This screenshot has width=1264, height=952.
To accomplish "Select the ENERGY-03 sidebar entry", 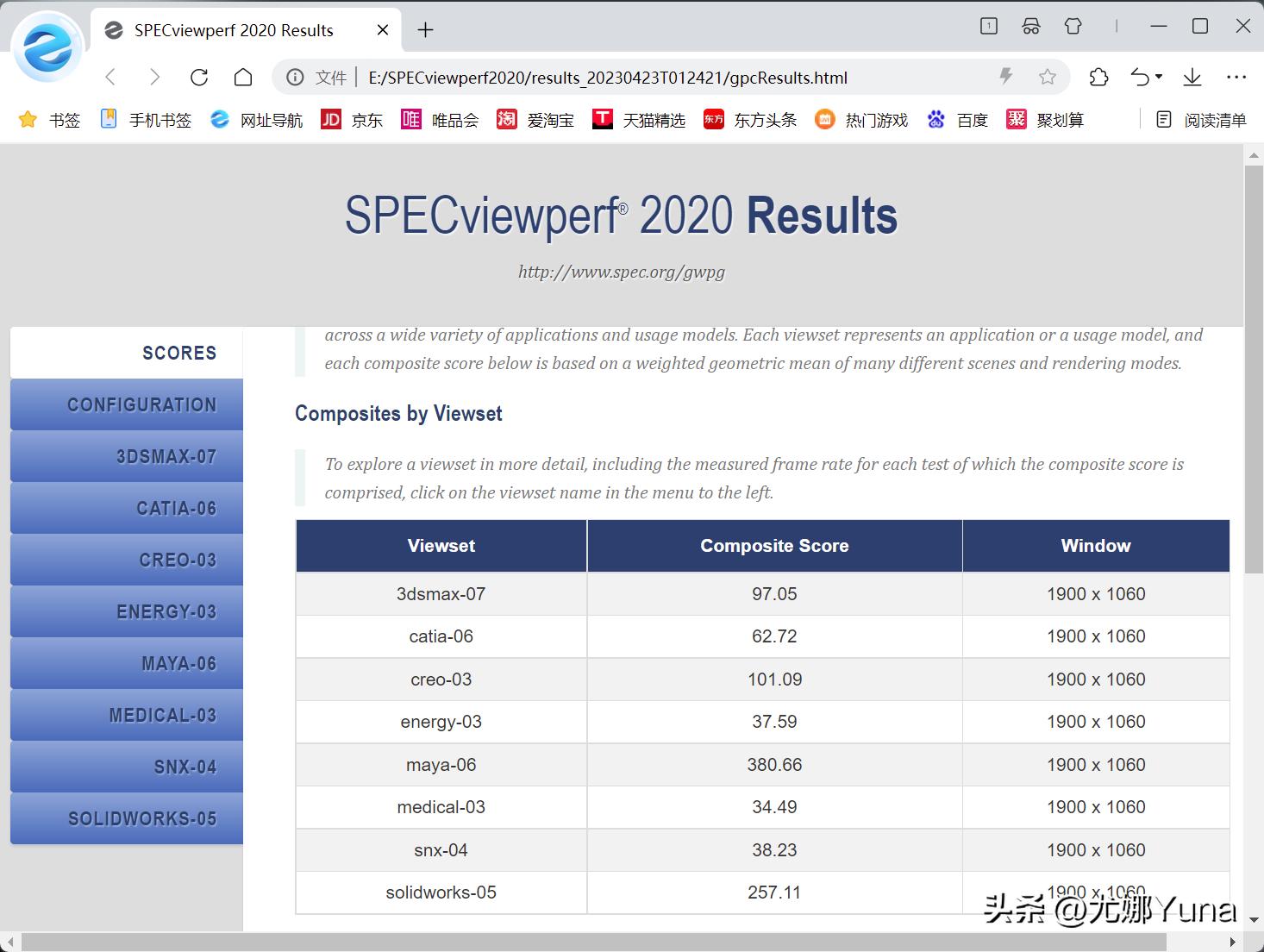I will pyautogui.click(x=127, y=611).
